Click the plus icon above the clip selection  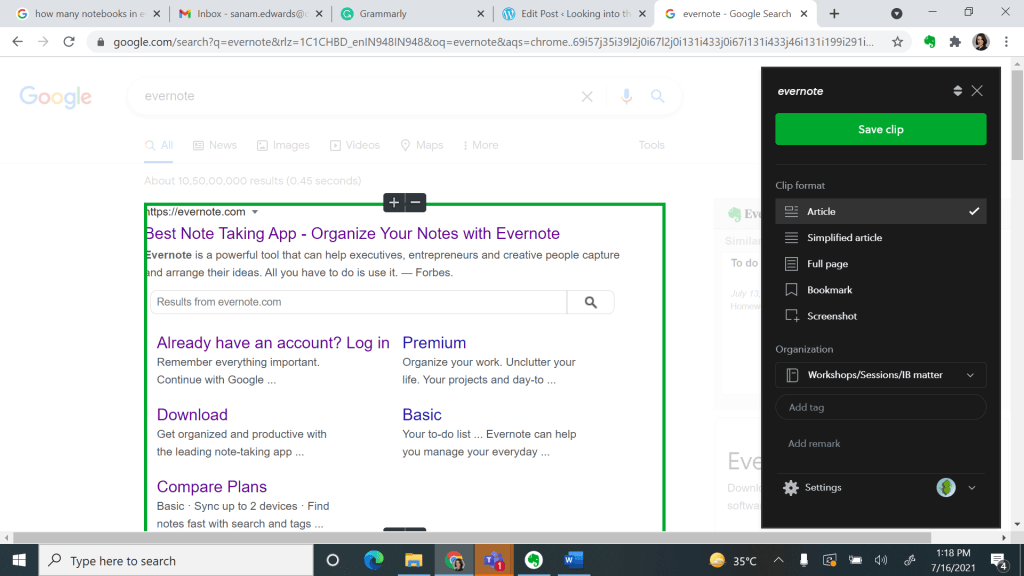click(x=394, y=203)
